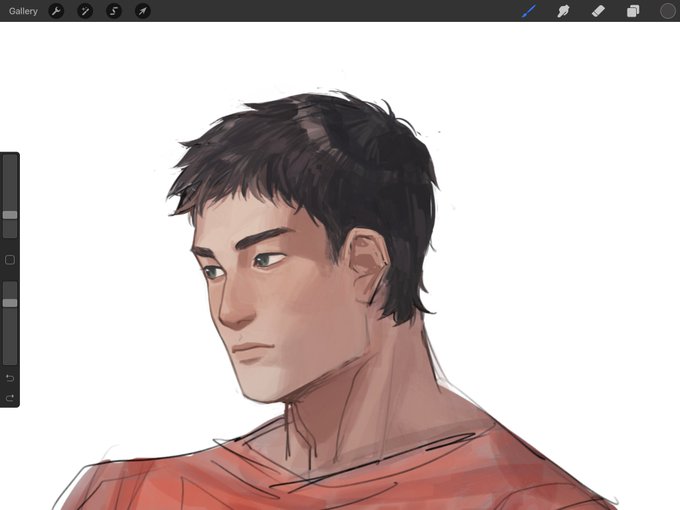The height and width of the screenshot is (510, 680).
Task: Redo the last action
Action: point(10,398)
